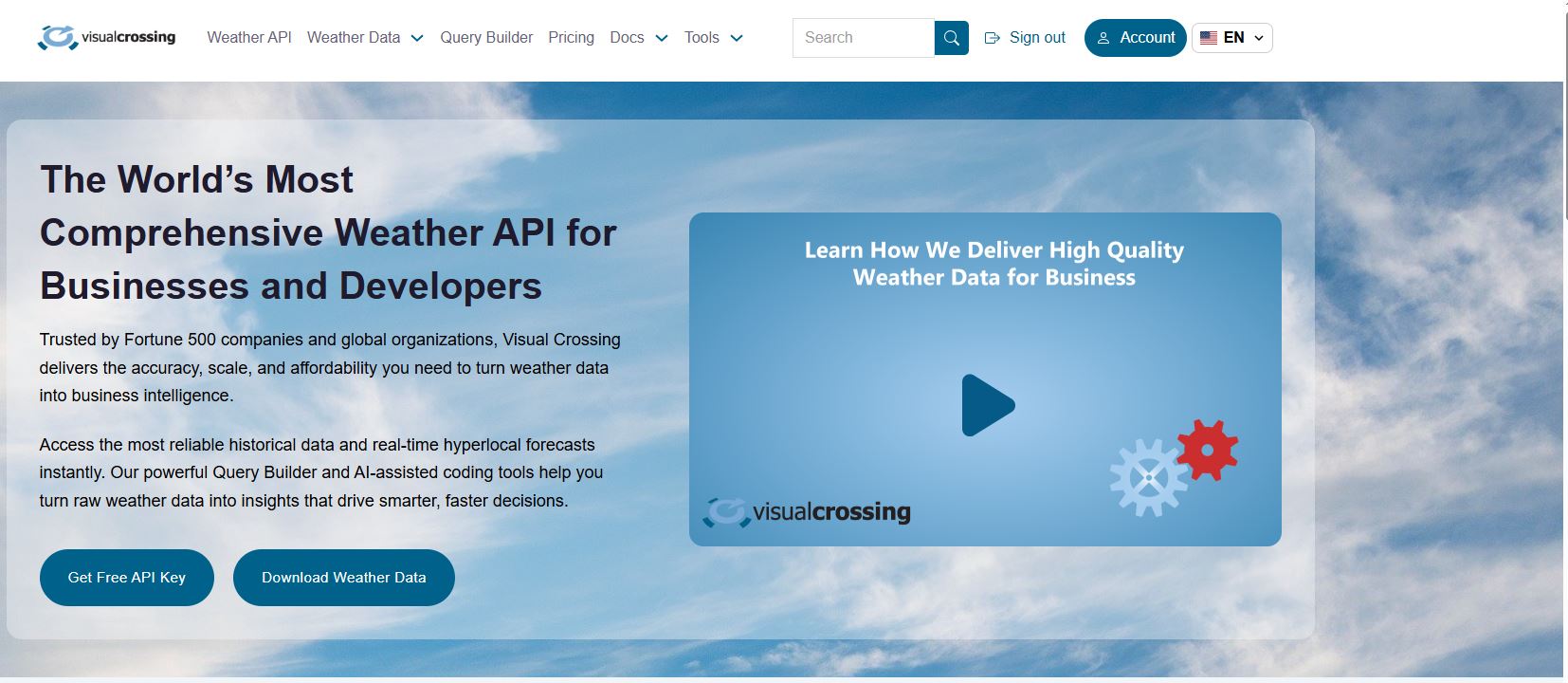Go to the Query Builder page
This screenshot has width=1568, height=683.
pyautogui.click(x=486, y=38)
